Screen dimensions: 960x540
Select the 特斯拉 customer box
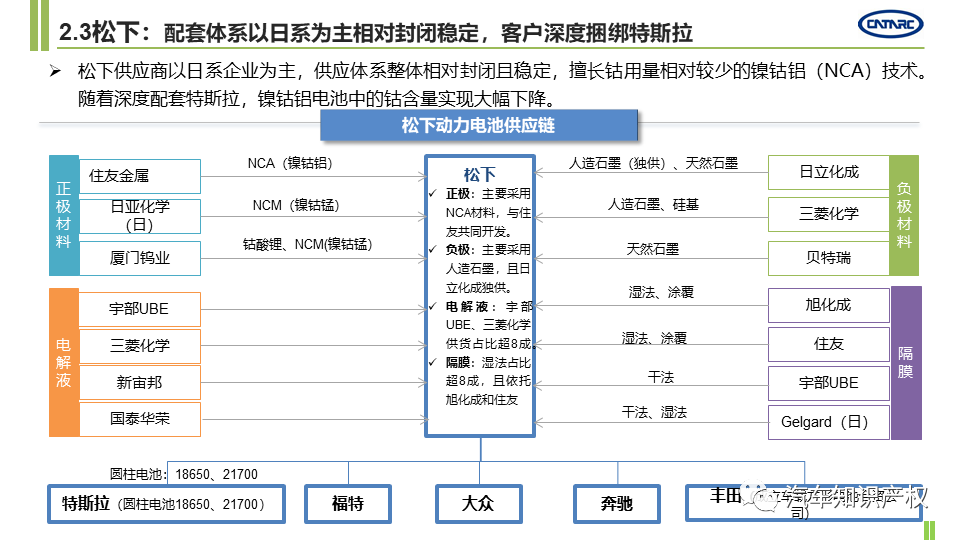tap(167, 504)
